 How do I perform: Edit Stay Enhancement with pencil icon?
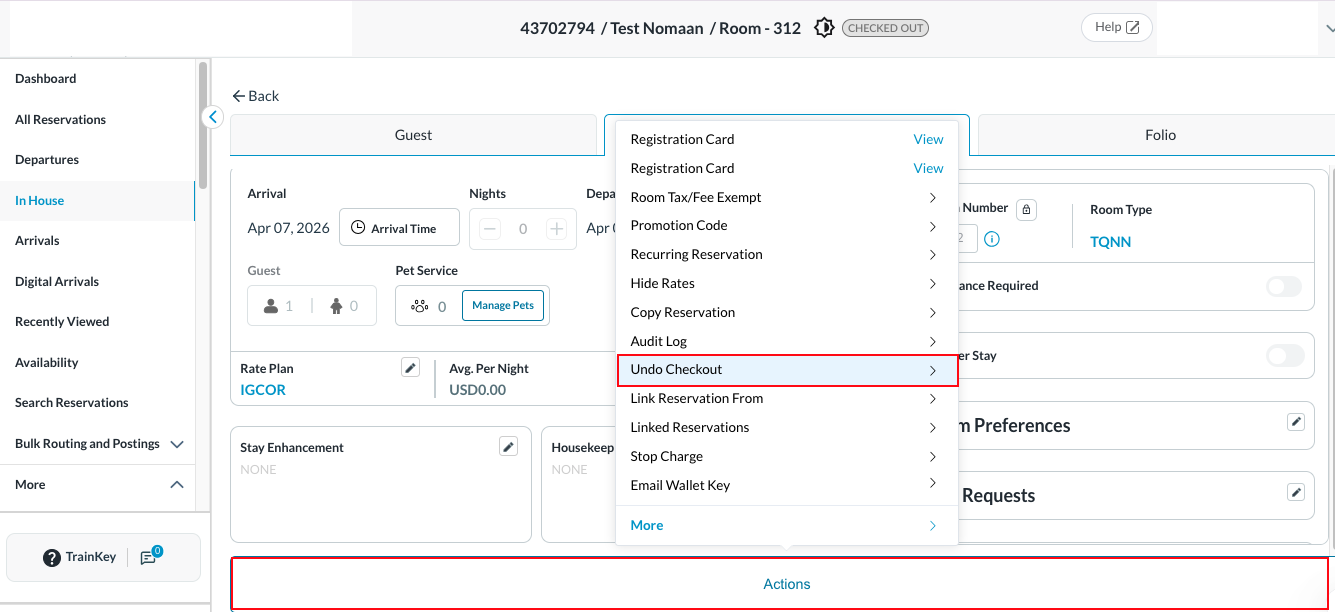coord(508,446)
